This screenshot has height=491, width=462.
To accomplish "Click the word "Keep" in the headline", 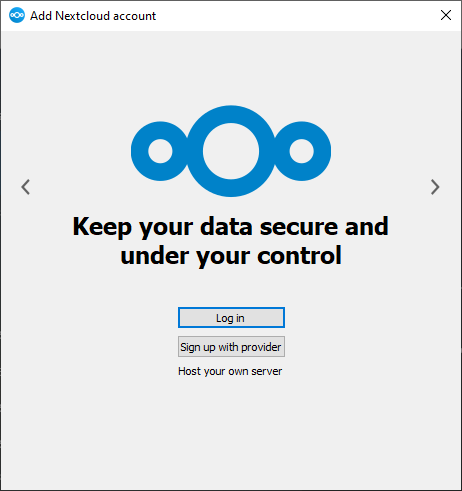I will click(x=102, y=227).
